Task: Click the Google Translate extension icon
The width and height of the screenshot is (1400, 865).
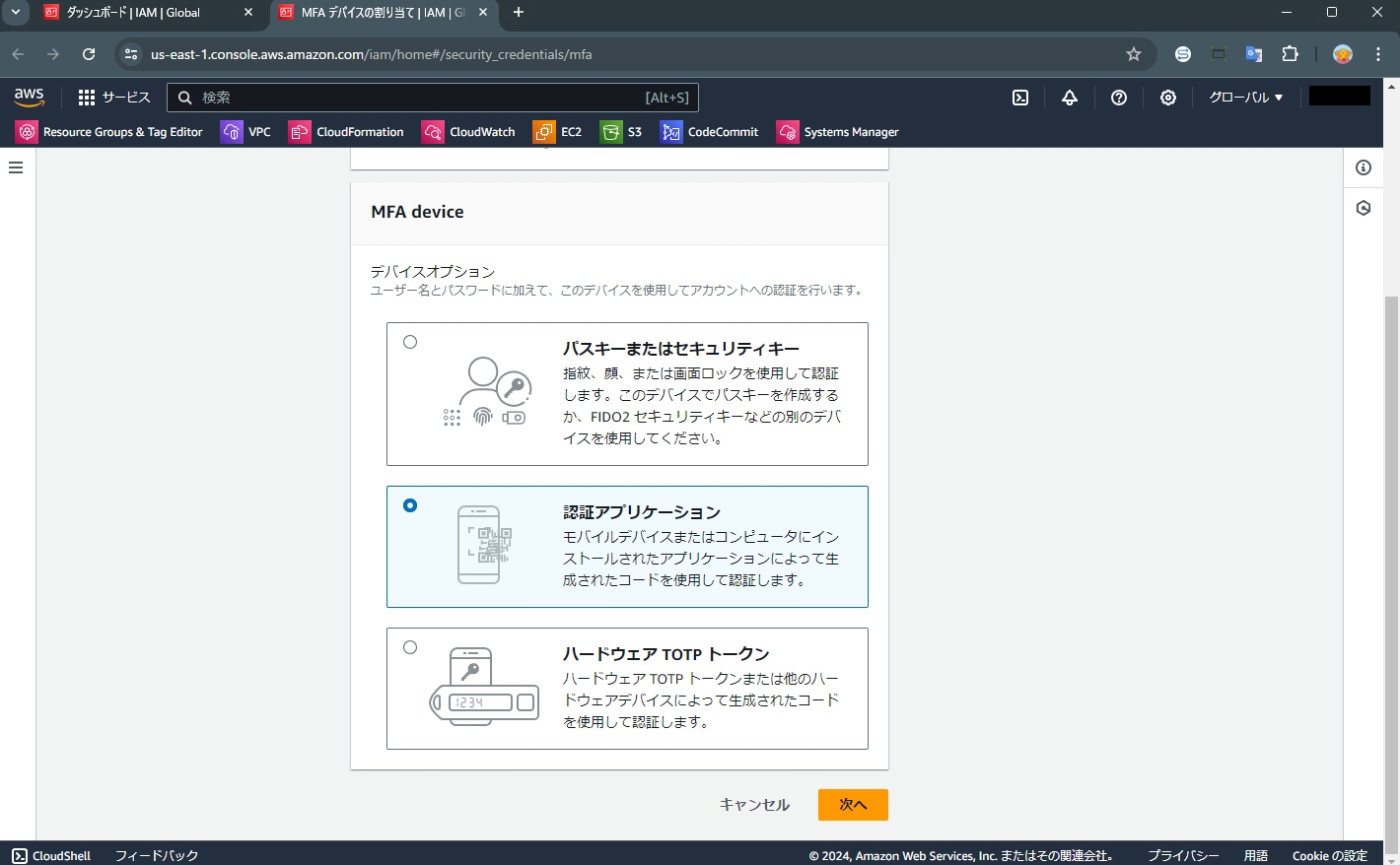Action: (x=1254, y=54)
